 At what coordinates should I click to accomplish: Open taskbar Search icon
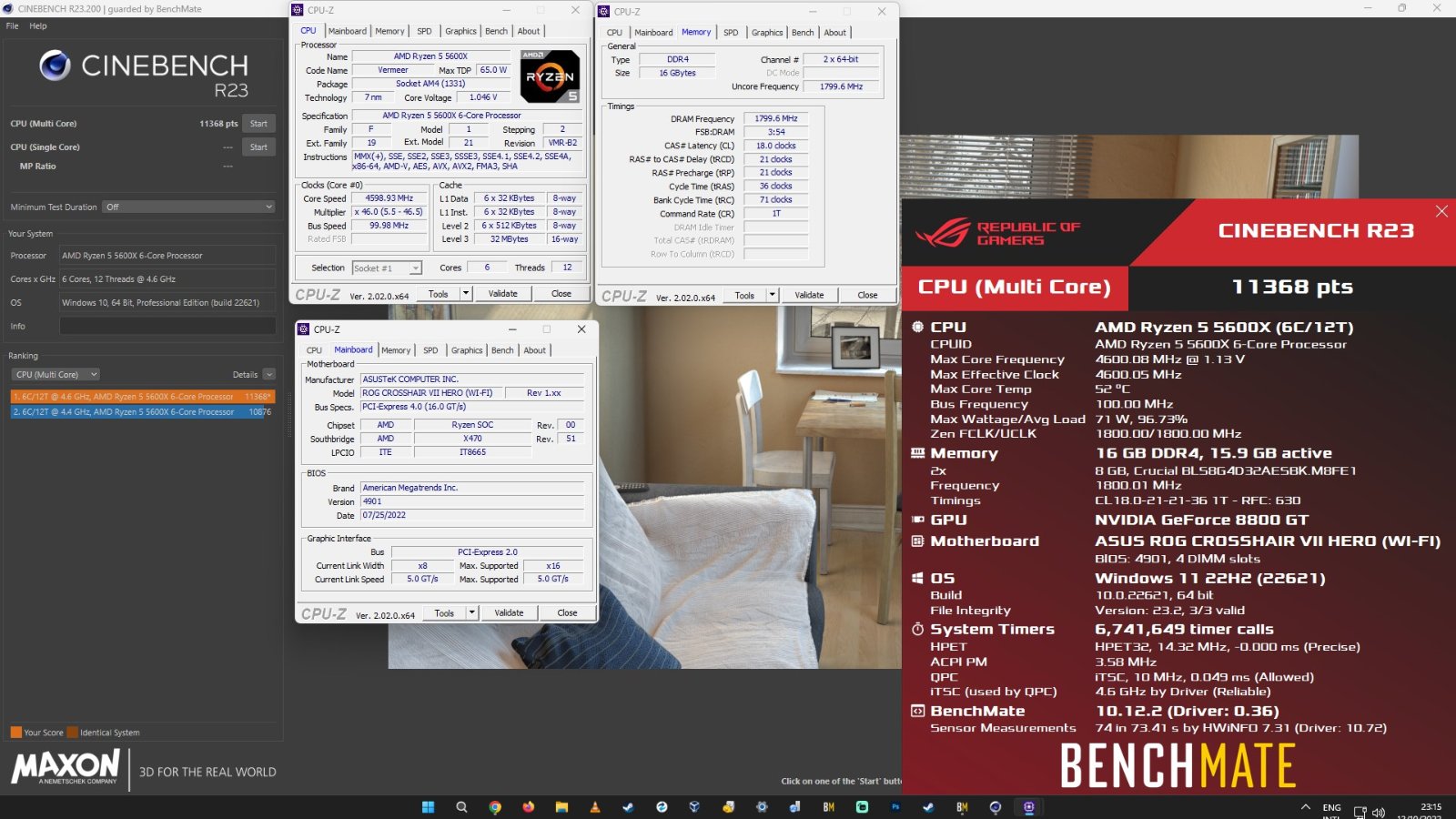coord(461,807)
